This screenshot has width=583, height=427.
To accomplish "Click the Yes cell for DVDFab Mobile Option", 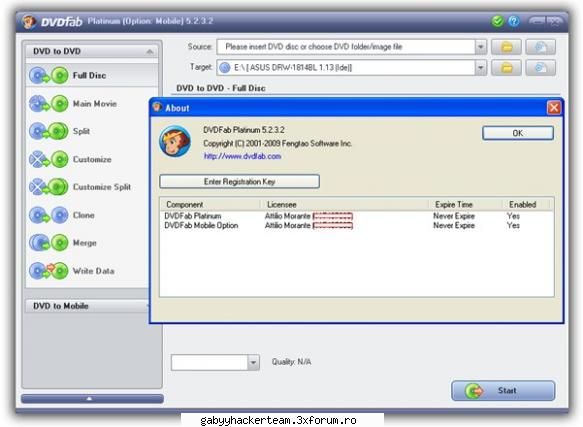I will (x=513, y=225).
